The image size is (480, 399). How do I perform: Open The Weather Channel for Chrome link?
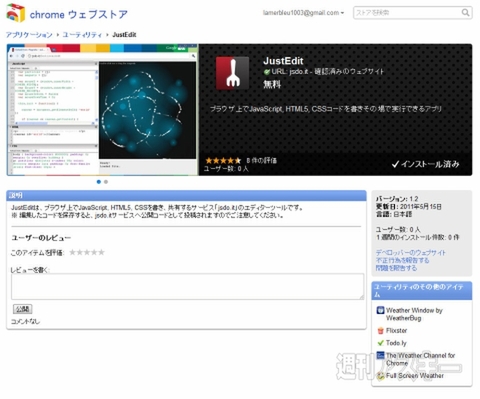click(420, 359)
